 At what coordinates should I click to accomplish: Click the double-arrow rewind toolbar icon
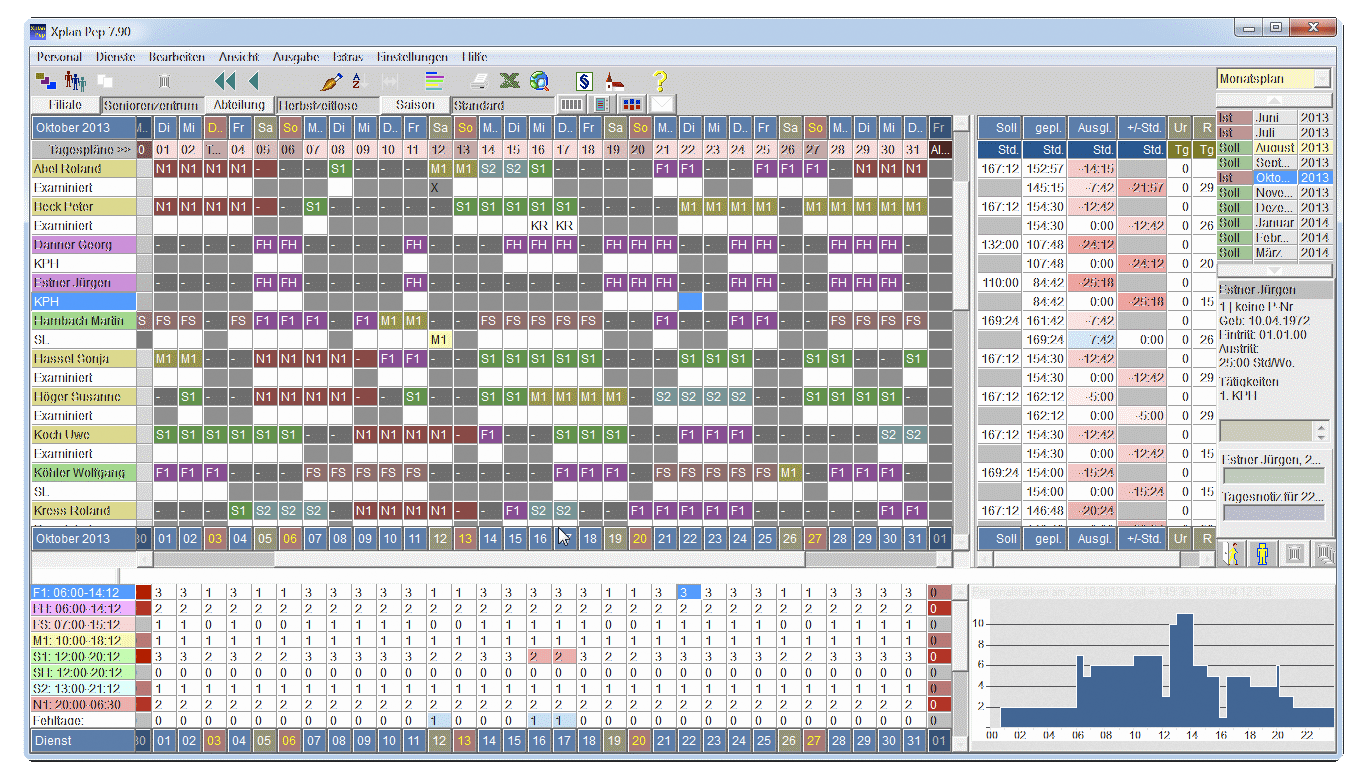[x=225, y=81]
